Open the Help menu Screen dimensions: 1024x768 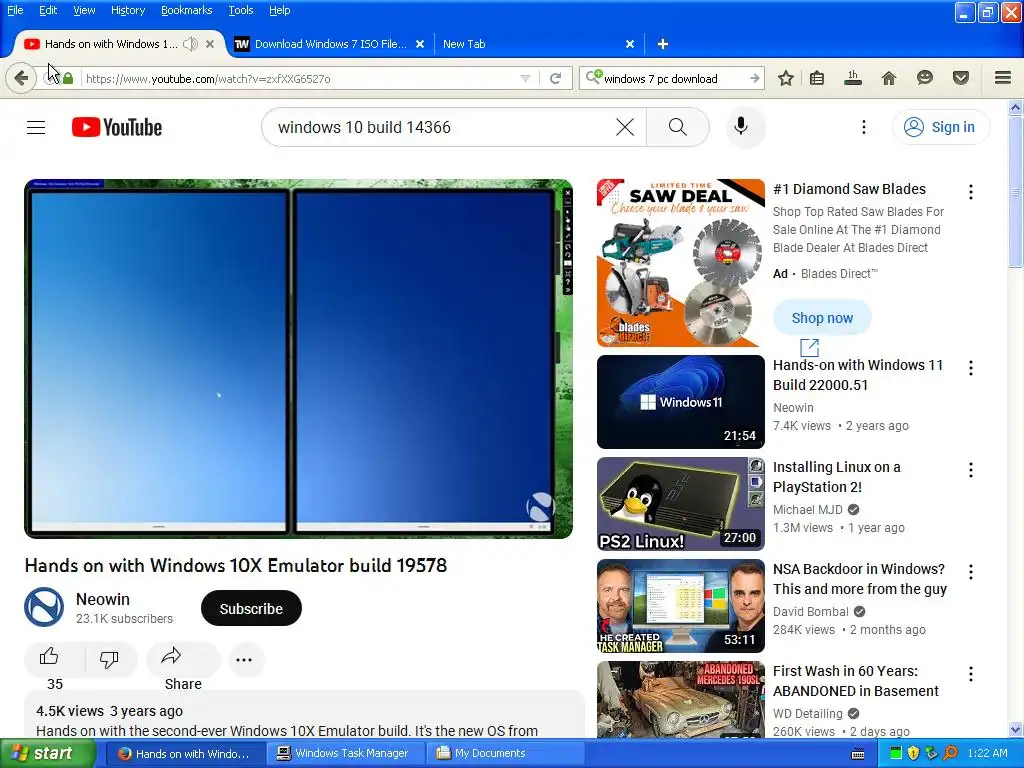point(280,10)
